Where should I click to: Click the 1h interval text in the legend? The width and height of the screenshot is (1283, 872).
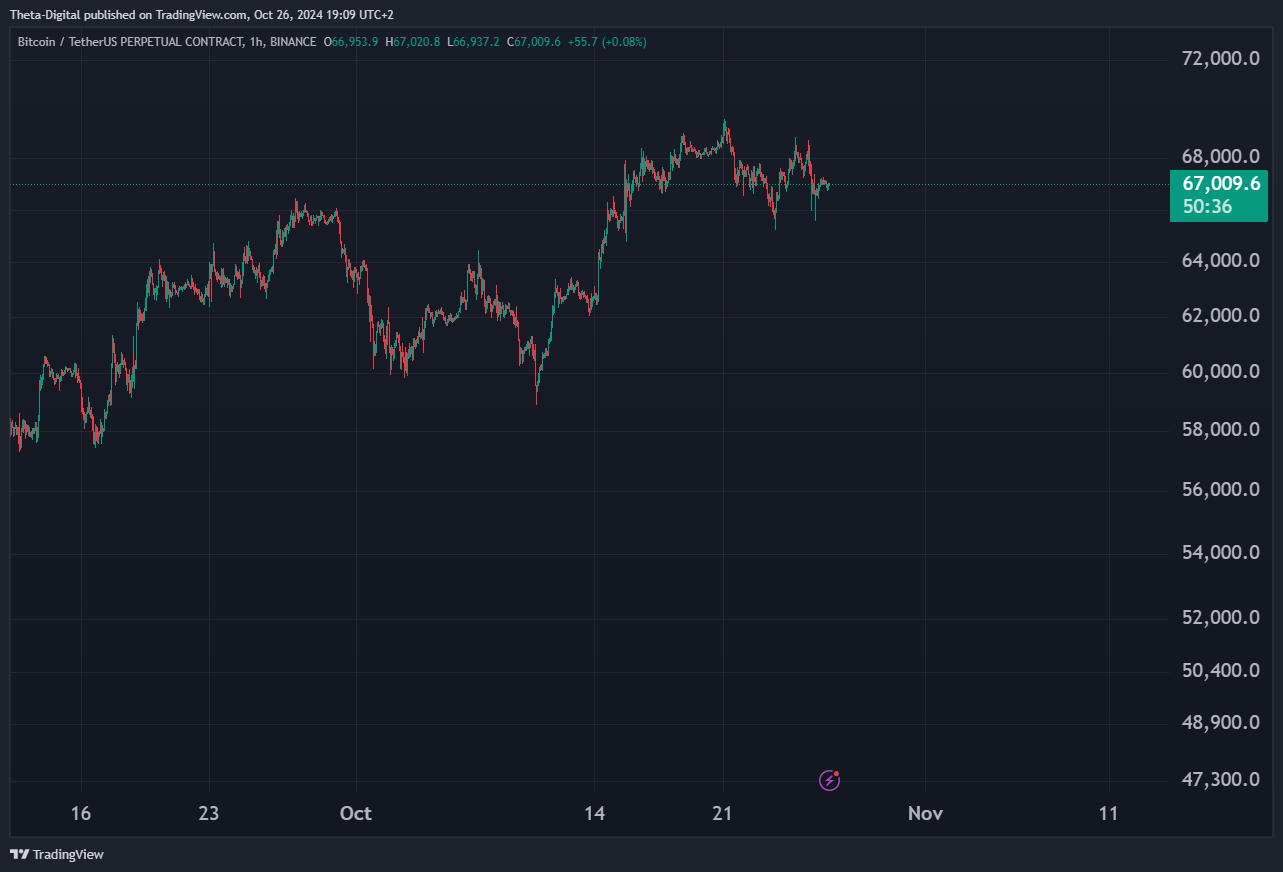(x=256, y=42)
